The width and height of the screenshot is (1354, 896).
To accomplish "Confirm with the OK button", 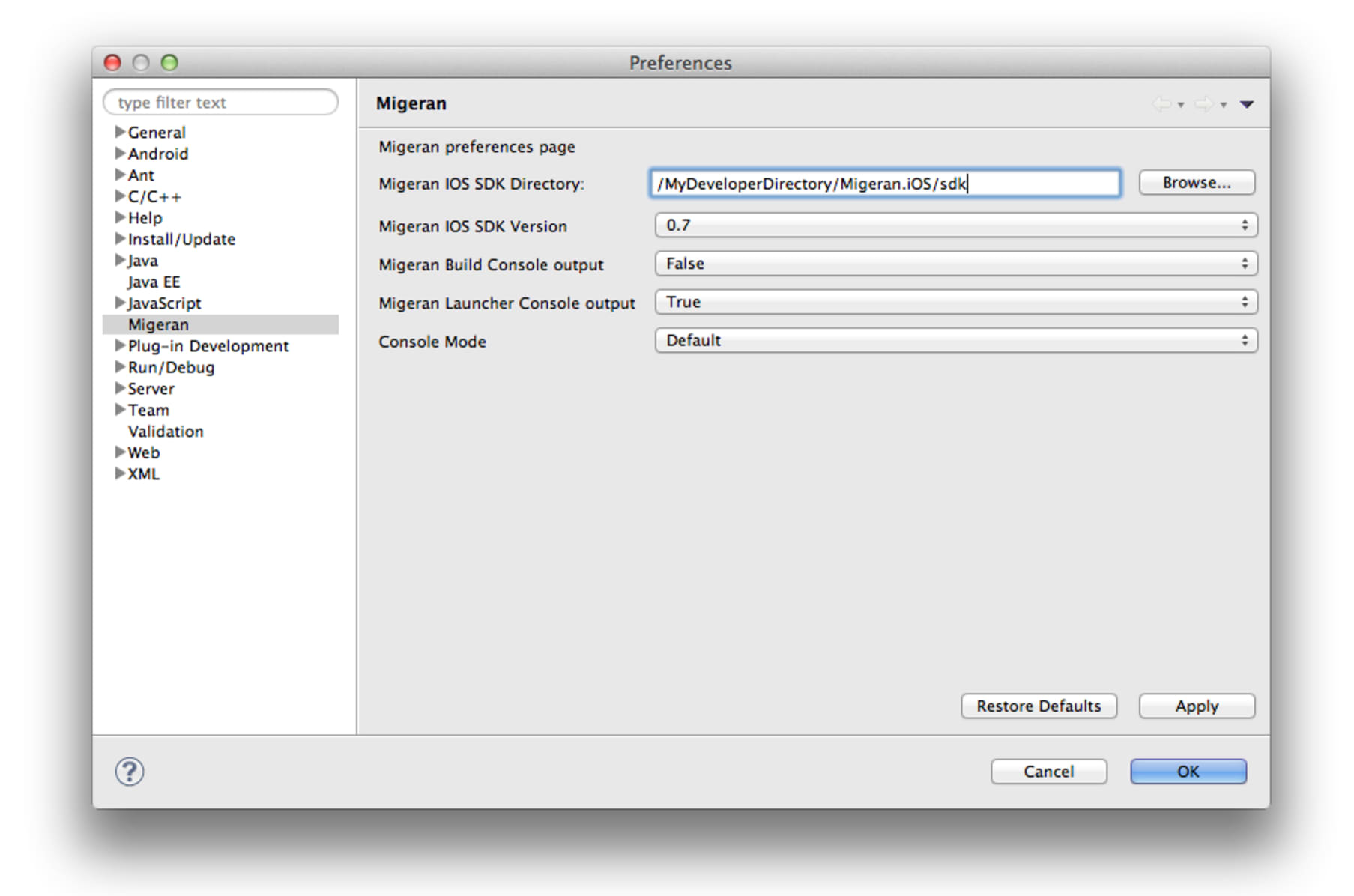I will [x=1188, y=771].
